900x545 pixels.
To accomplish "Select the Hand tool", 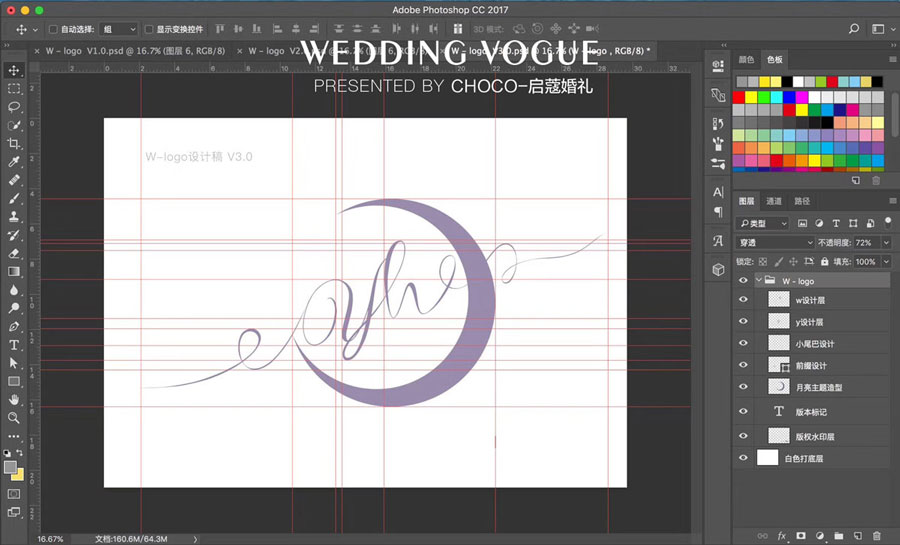I will click(14, 400).
